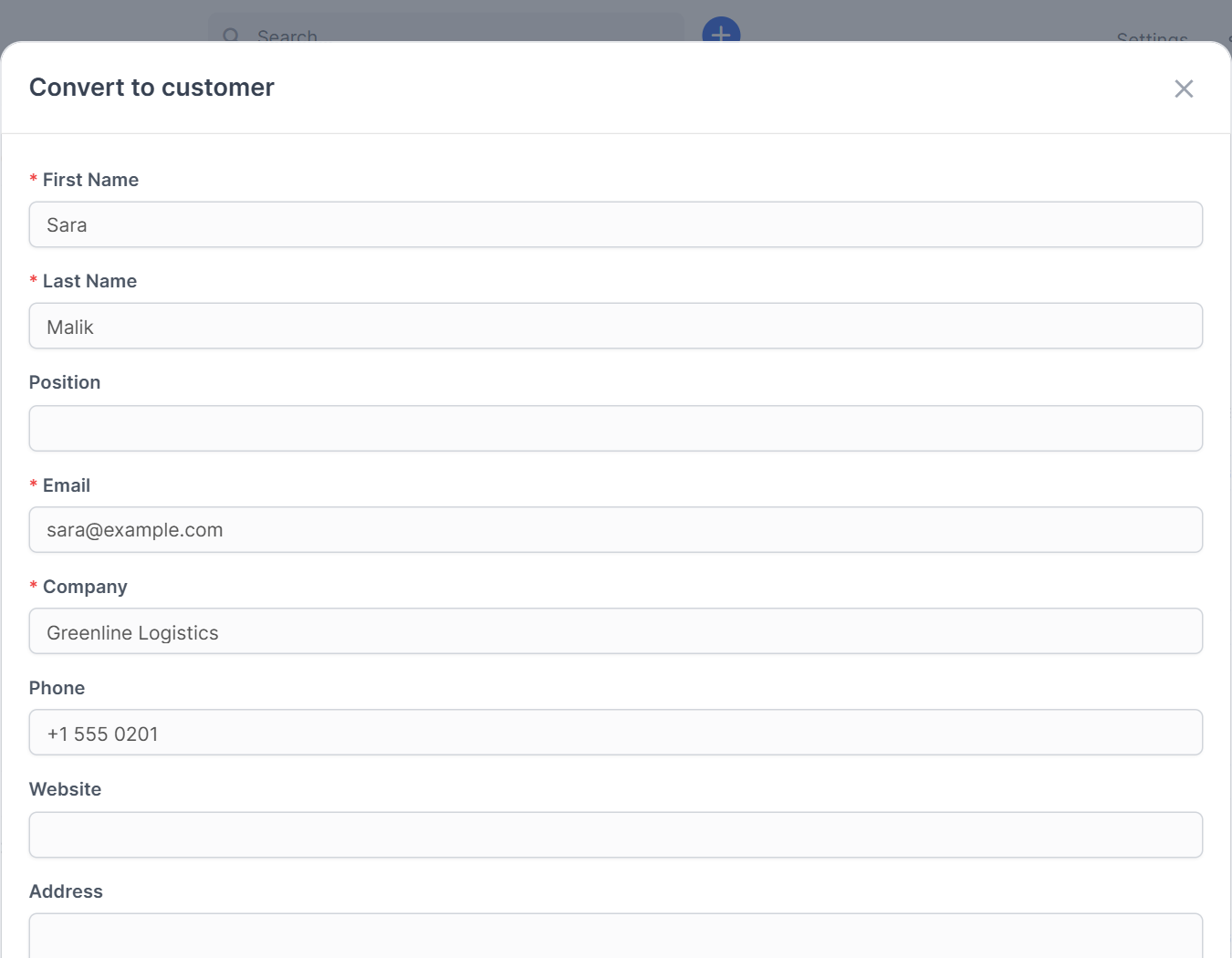Select the Company field with Greenline Logistics

(x=616, y=630)
